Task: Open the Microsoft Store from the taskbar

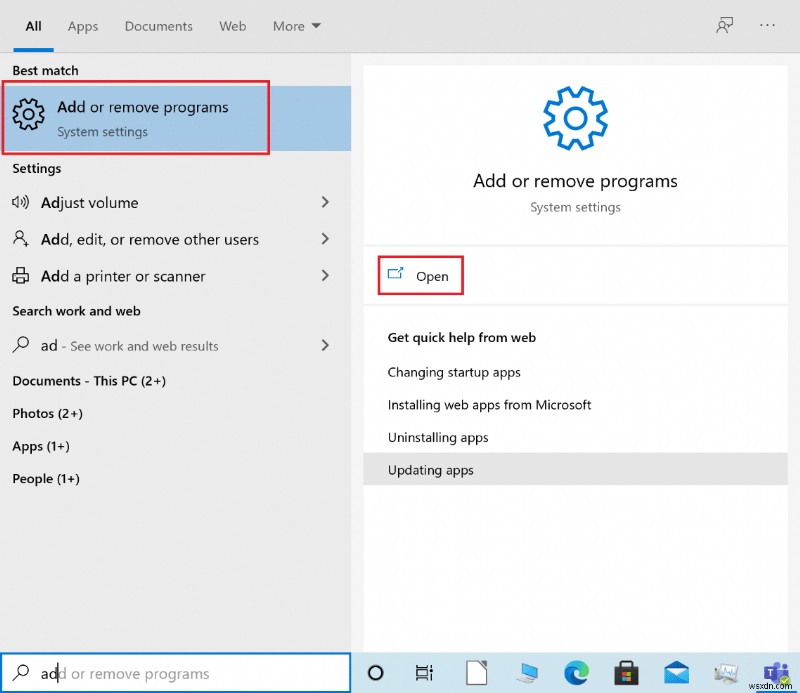Action: 626,673
